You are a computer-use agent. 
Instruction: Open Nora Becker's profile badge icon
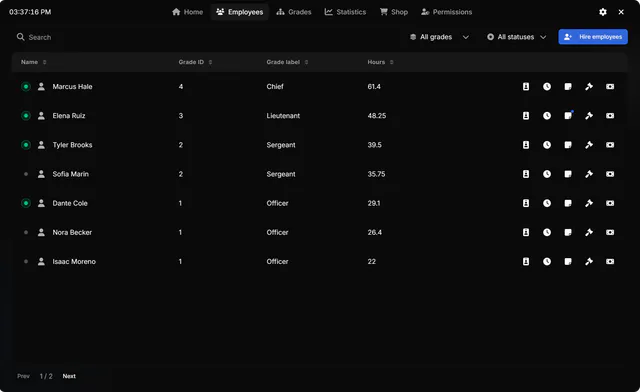(x=526, y=232)
